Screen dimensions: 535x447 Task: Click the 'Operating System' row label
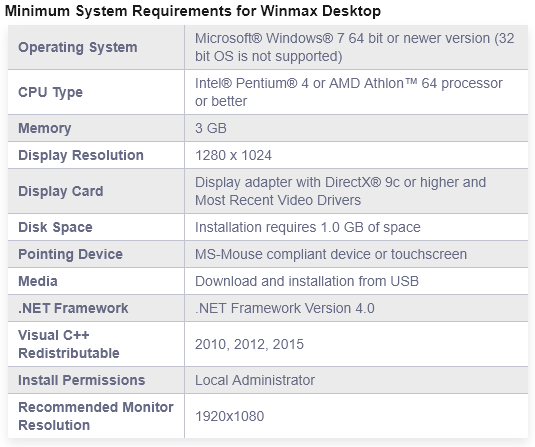[x=78, y=47]
